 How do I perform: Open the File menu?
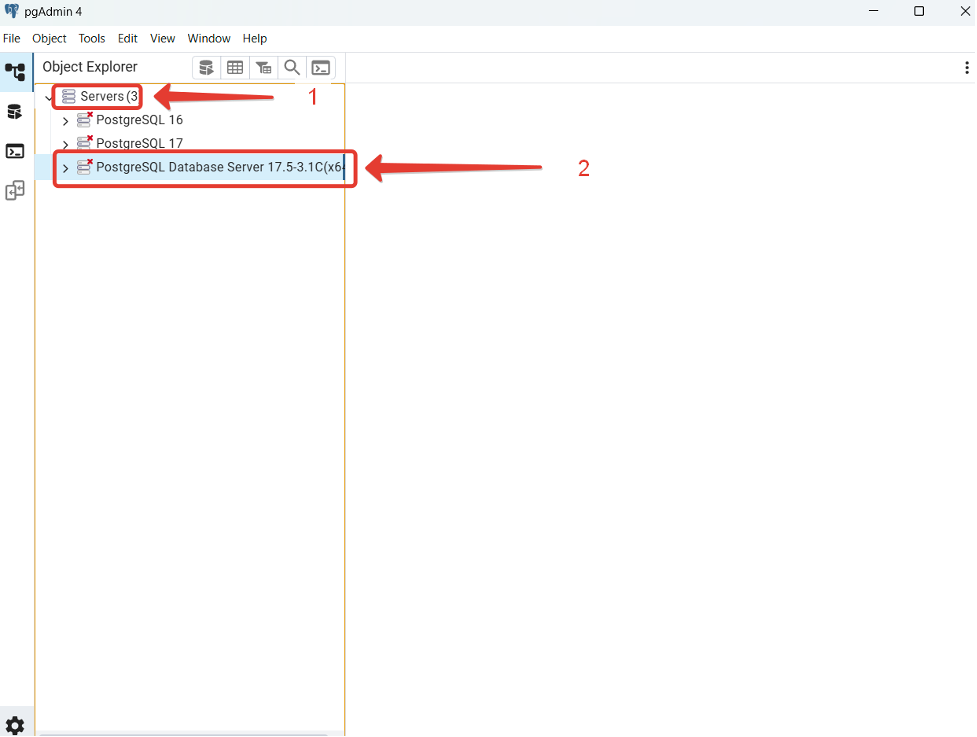(12, 38)
